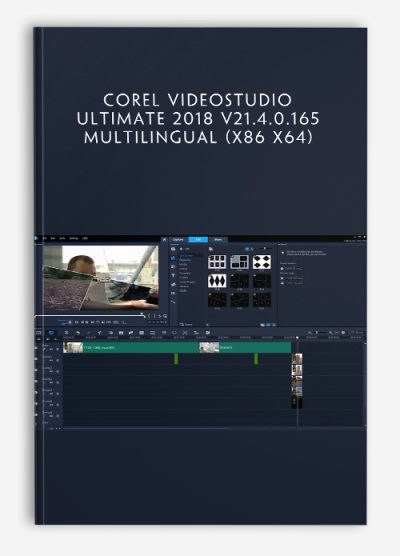The height and width of the screenshot is (556, 400).
Task: Select the first radio option in Options panel
Action: [x=282, y=268]
